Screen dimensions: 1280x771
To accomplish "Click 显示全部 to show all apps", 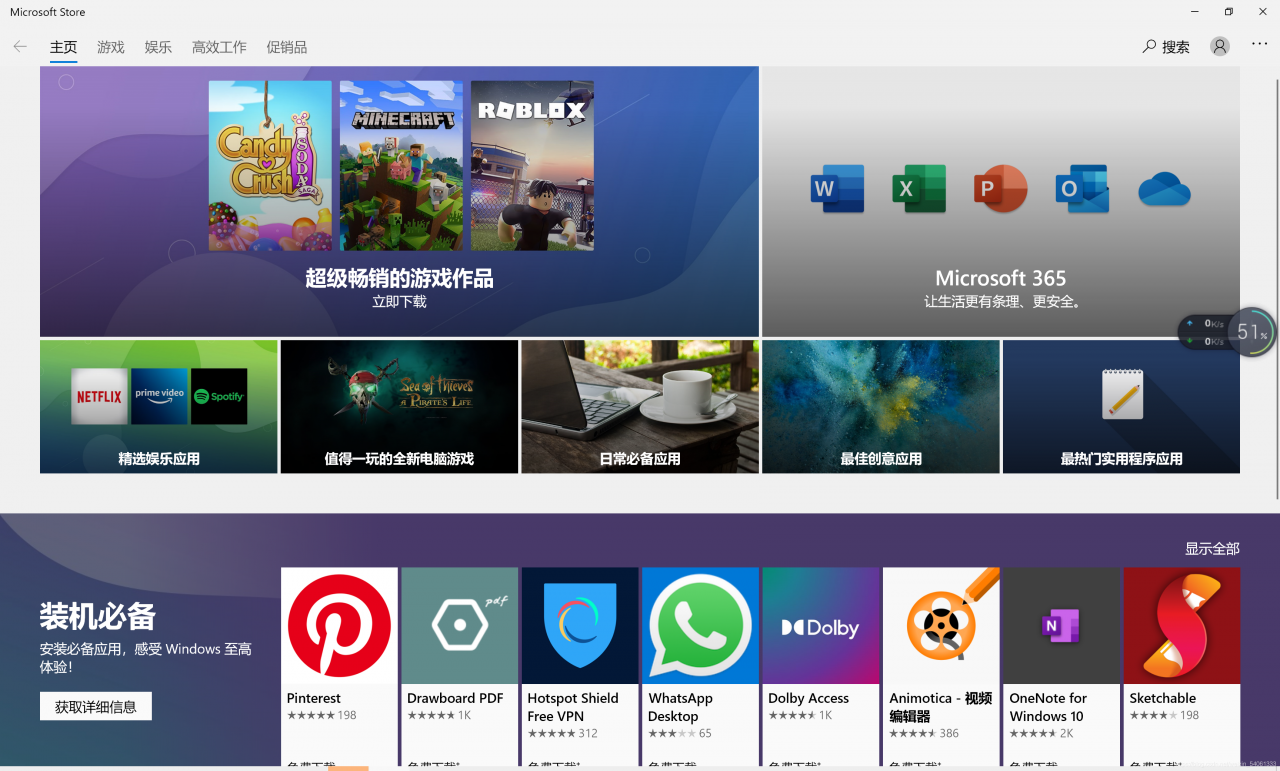I will [1212, 549].
